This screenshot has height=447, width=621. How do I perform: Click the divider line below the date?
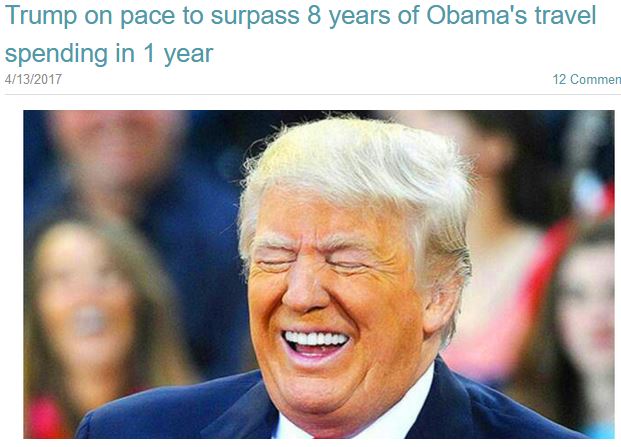point(312,95)
